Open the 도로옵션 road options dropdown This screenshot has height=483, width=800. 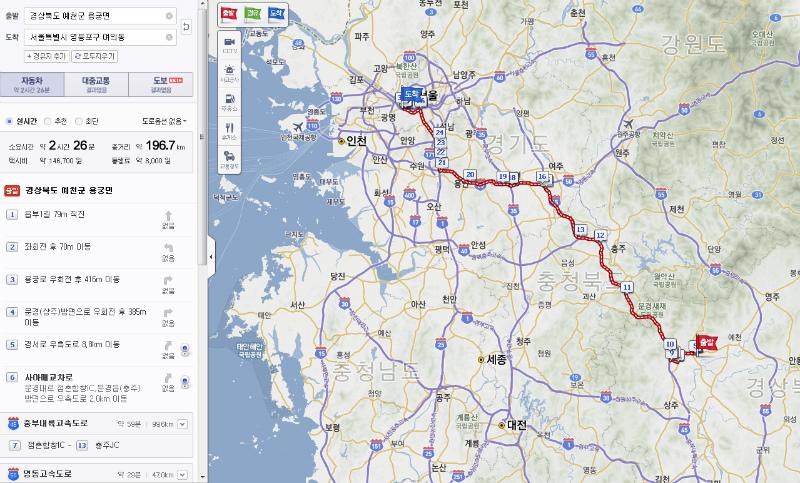[x=164, y=121]
